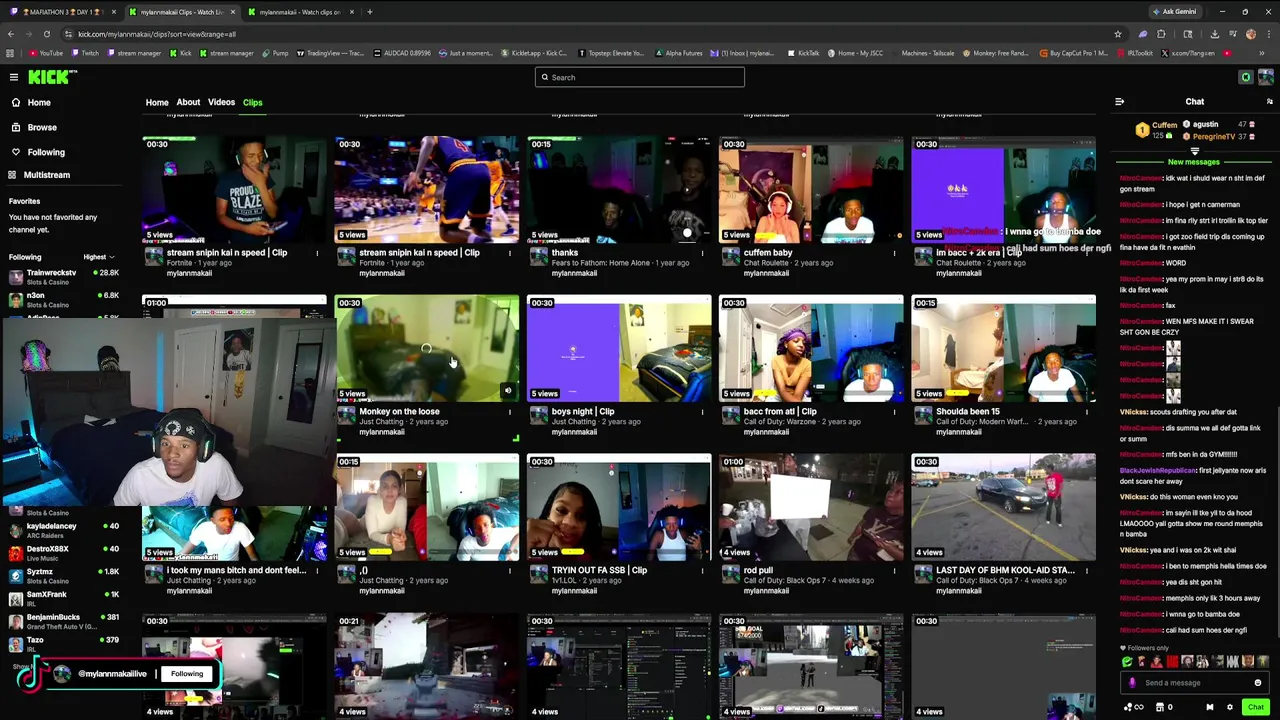This screenshot has width=1280, height=720.
Task: Click the New messages banner in chat
Action: point(1194,162)
